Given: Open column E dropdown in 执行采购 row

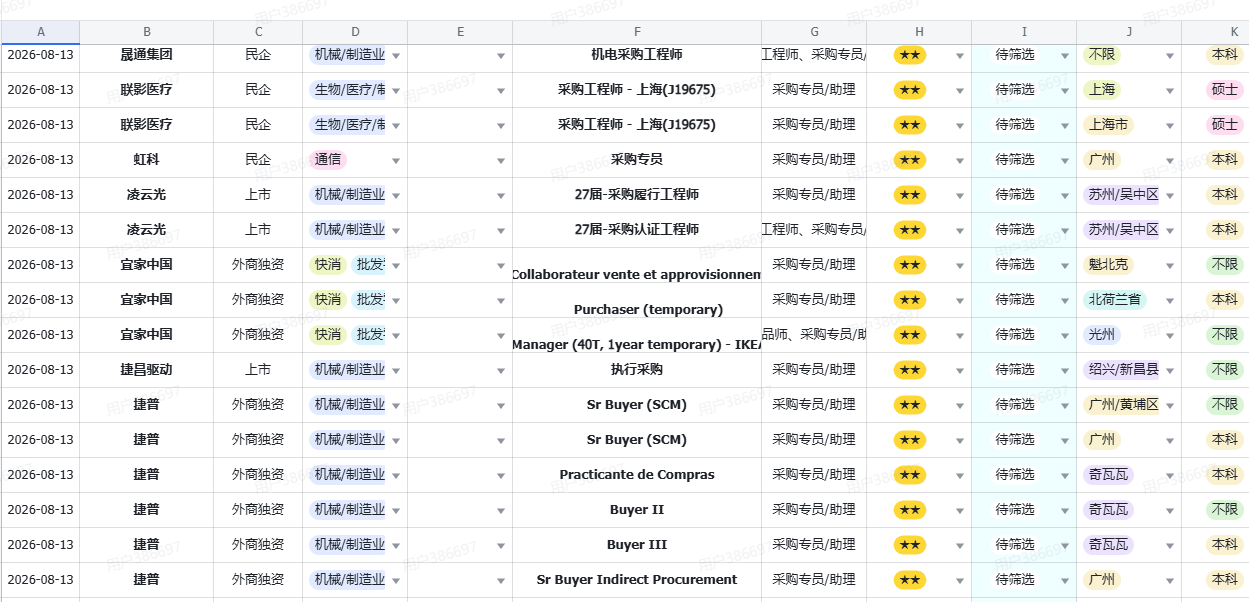Looking at the screenshot, I should tap(501, 371).
